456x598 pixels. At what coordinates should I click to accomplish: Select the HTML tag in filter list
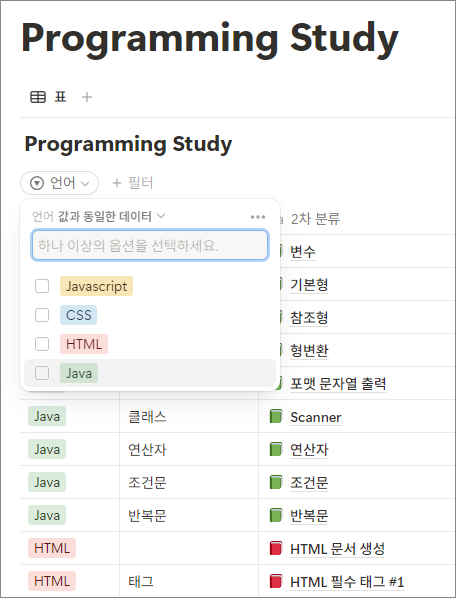(x=84, y=344)
